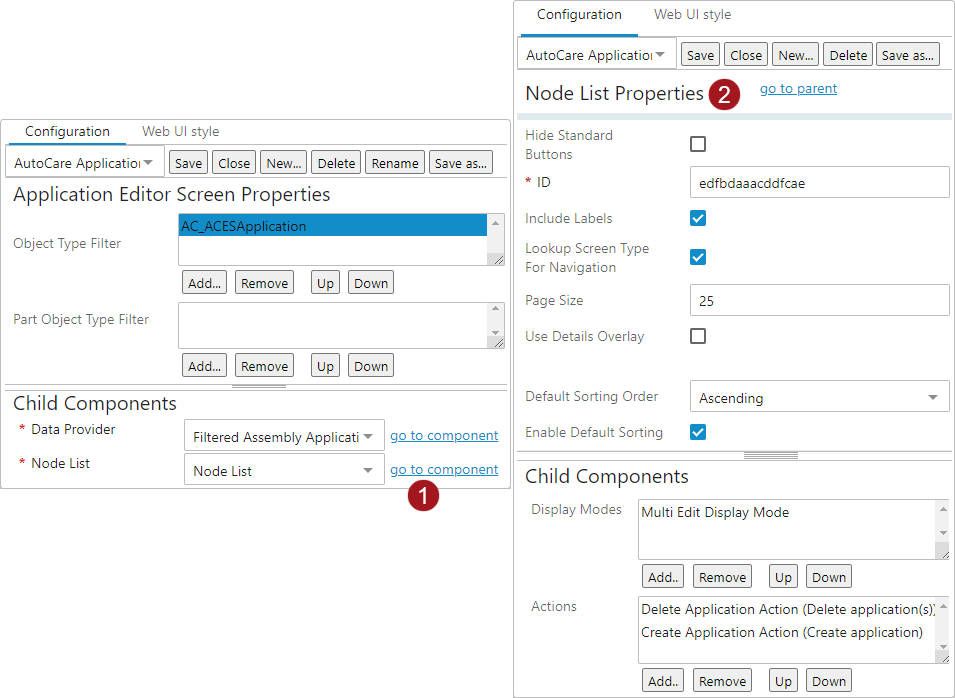Follow go to component link for Node List
This screenshot has width=955, height=698.
point(444,470)
